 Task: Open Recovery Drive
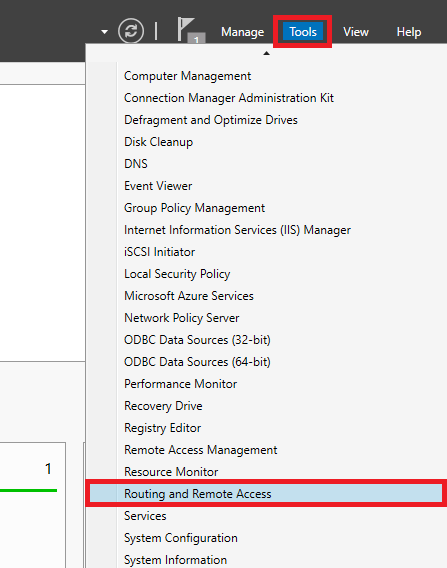[x=163, y=406]
